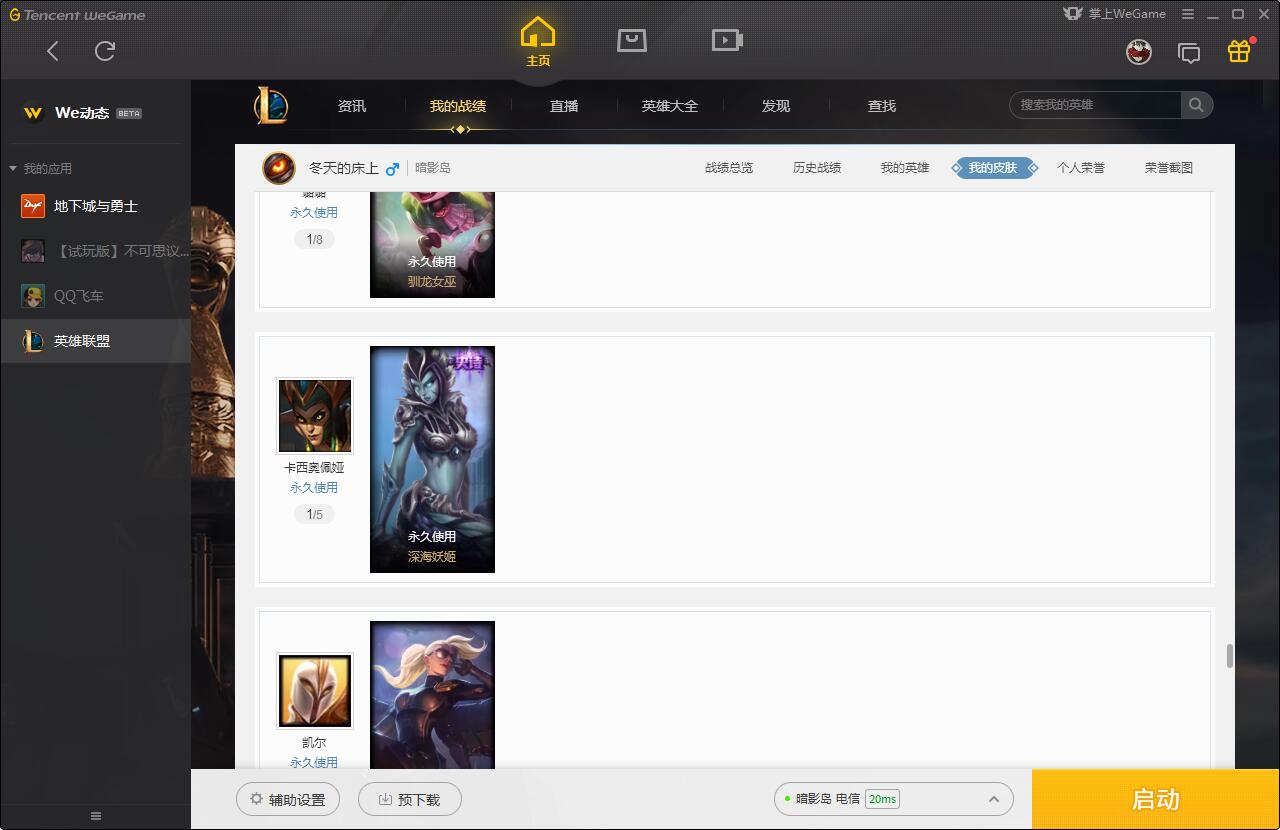Open the 驯龙女巫 skin thumbnail
Image resolution: width=1280 pixels, height=830 pixels.
point(432,244)
